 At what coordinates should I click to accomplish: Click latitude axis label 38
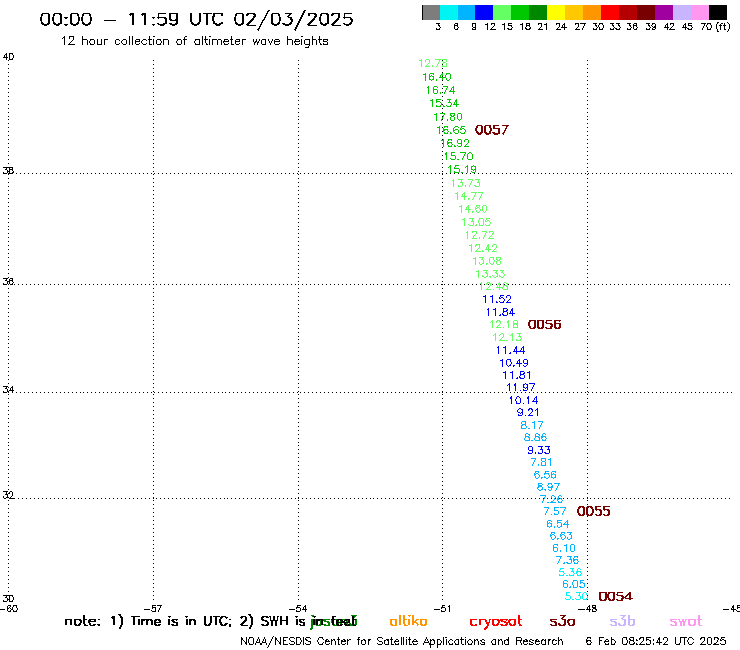pyautogui.click(x=8, y=171)
